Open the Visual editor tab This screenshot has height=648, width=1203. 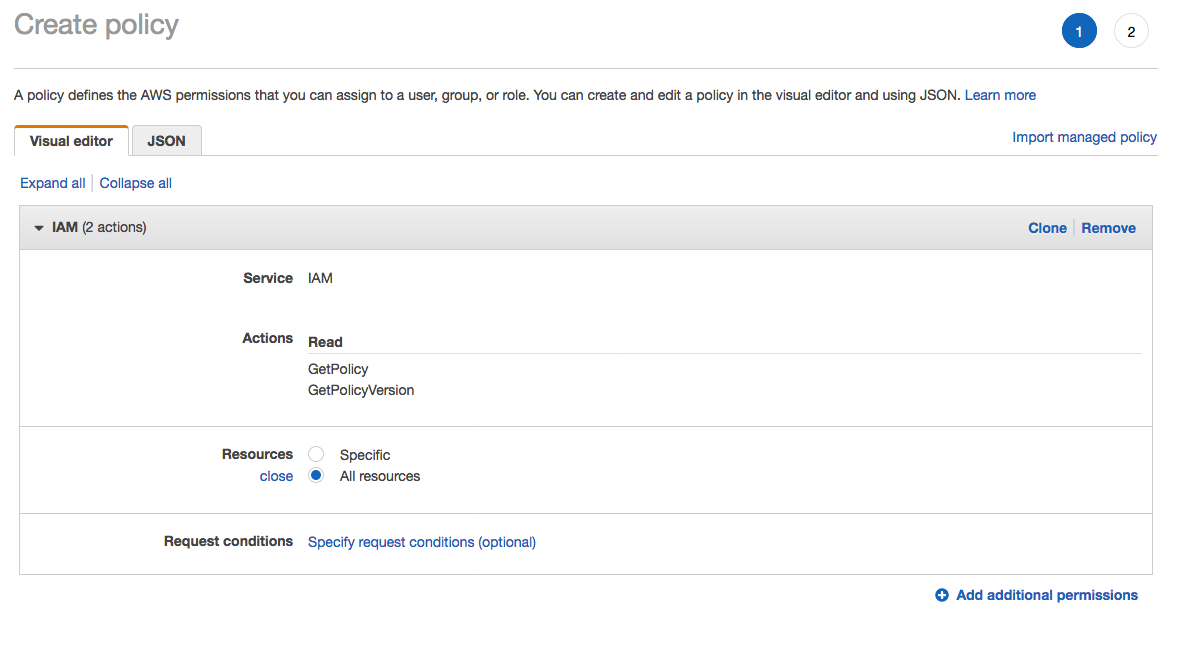71,141
